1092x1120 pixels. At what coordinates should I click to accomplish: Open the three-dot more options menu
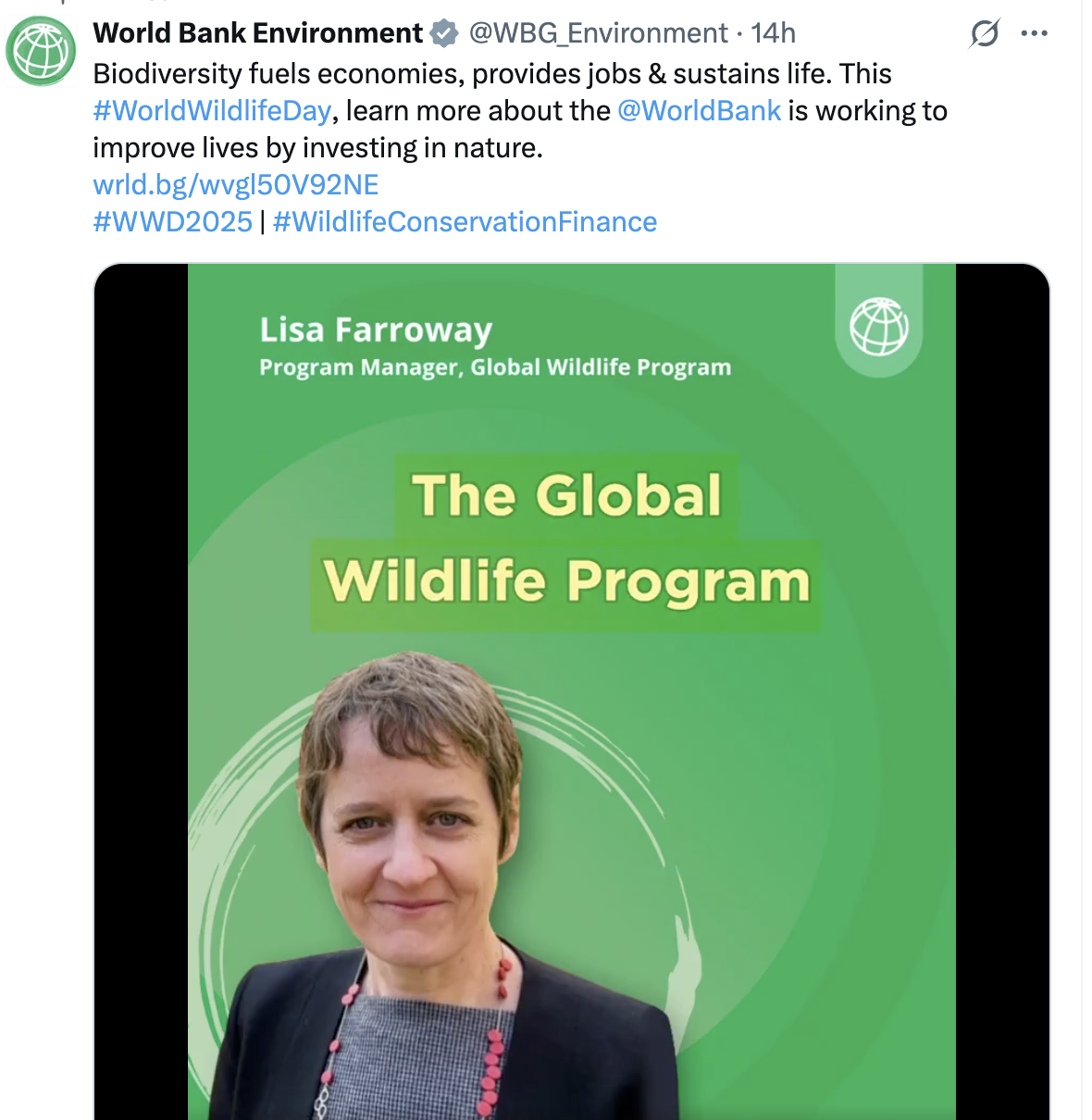1034,34
